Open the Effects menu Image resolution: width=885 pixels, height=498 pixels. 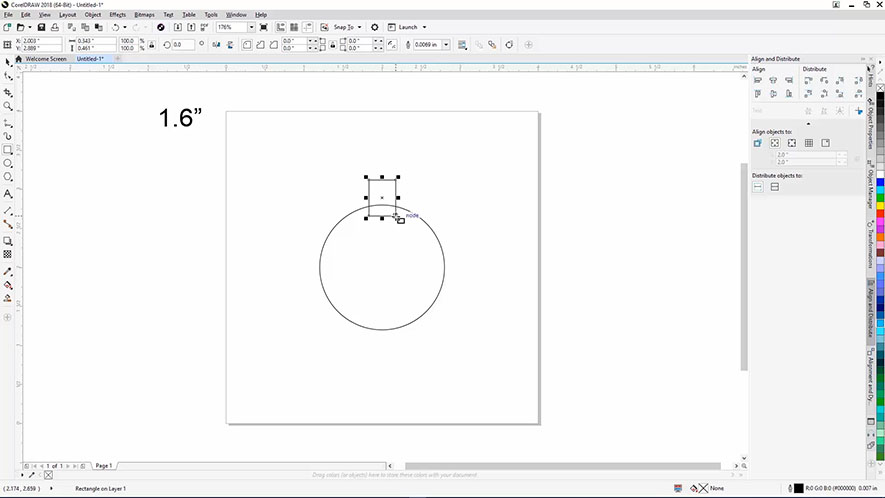coord(117,15)
